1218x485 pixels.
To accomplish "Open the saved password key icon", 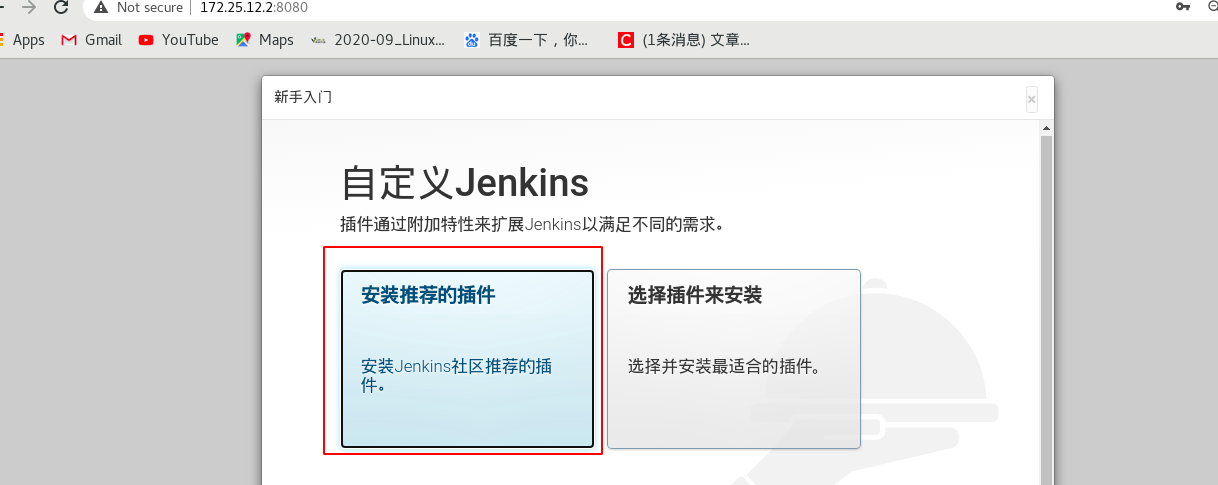I will pyautogui.click(x=1183, y=7).
